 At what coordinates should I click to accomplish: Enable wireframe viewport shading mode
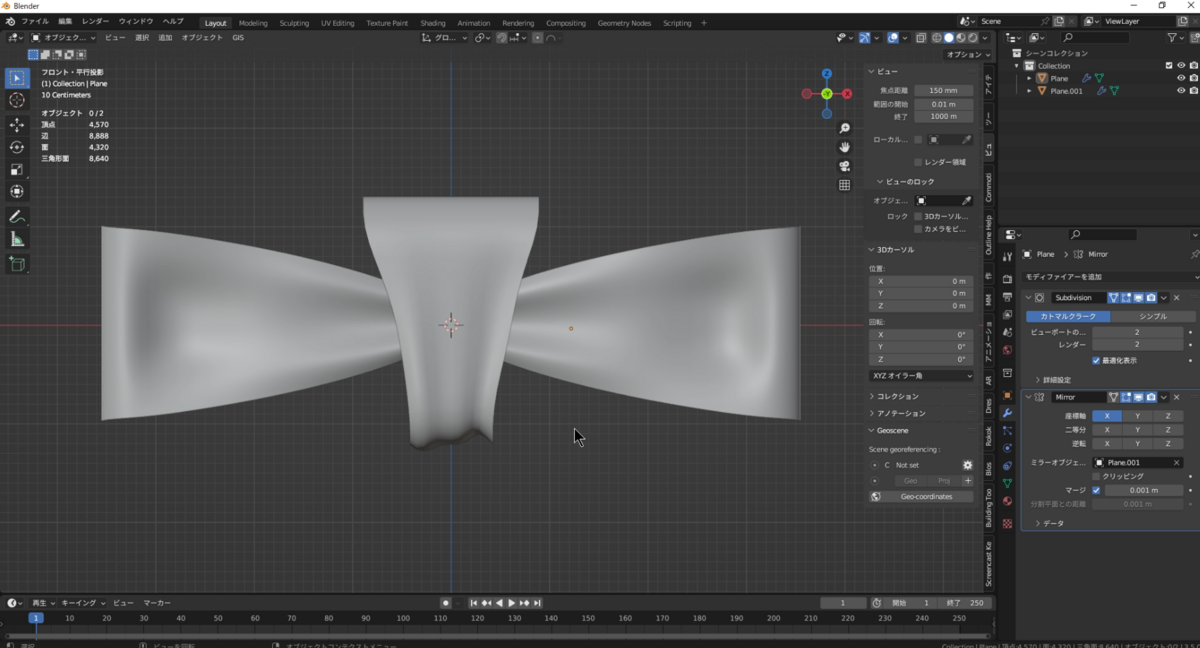coord(937,38)
